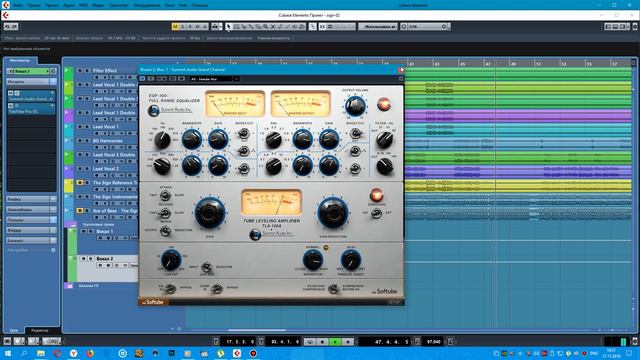
Task: Click the red power lamp on EQF-100
Action: click(x=384, y=104)
